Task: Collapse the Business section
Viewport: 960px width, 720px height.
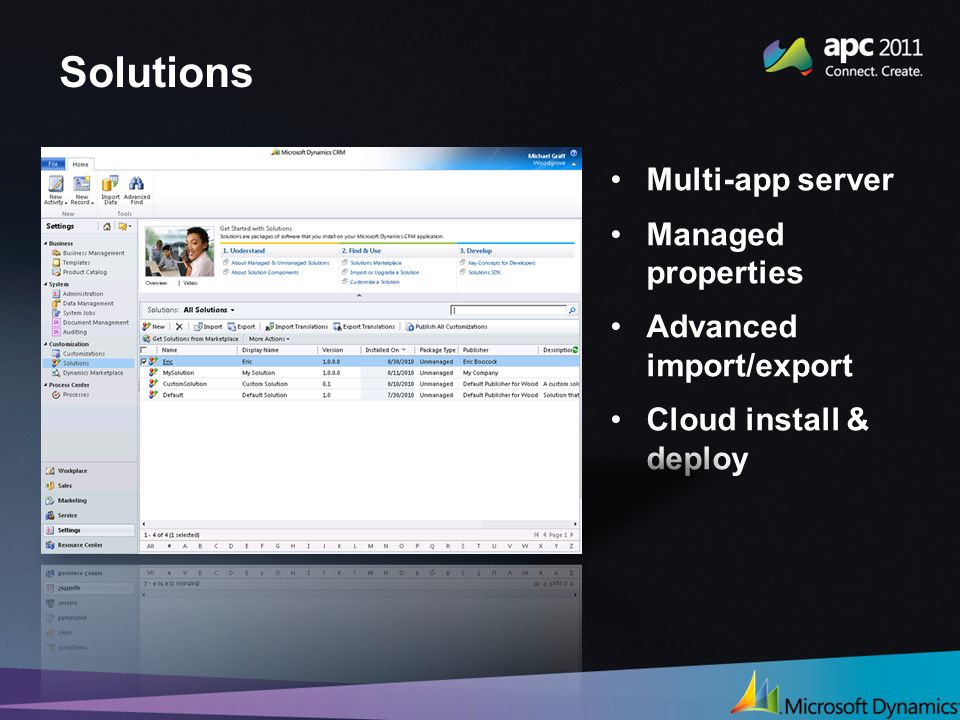Action: (46, 244)
